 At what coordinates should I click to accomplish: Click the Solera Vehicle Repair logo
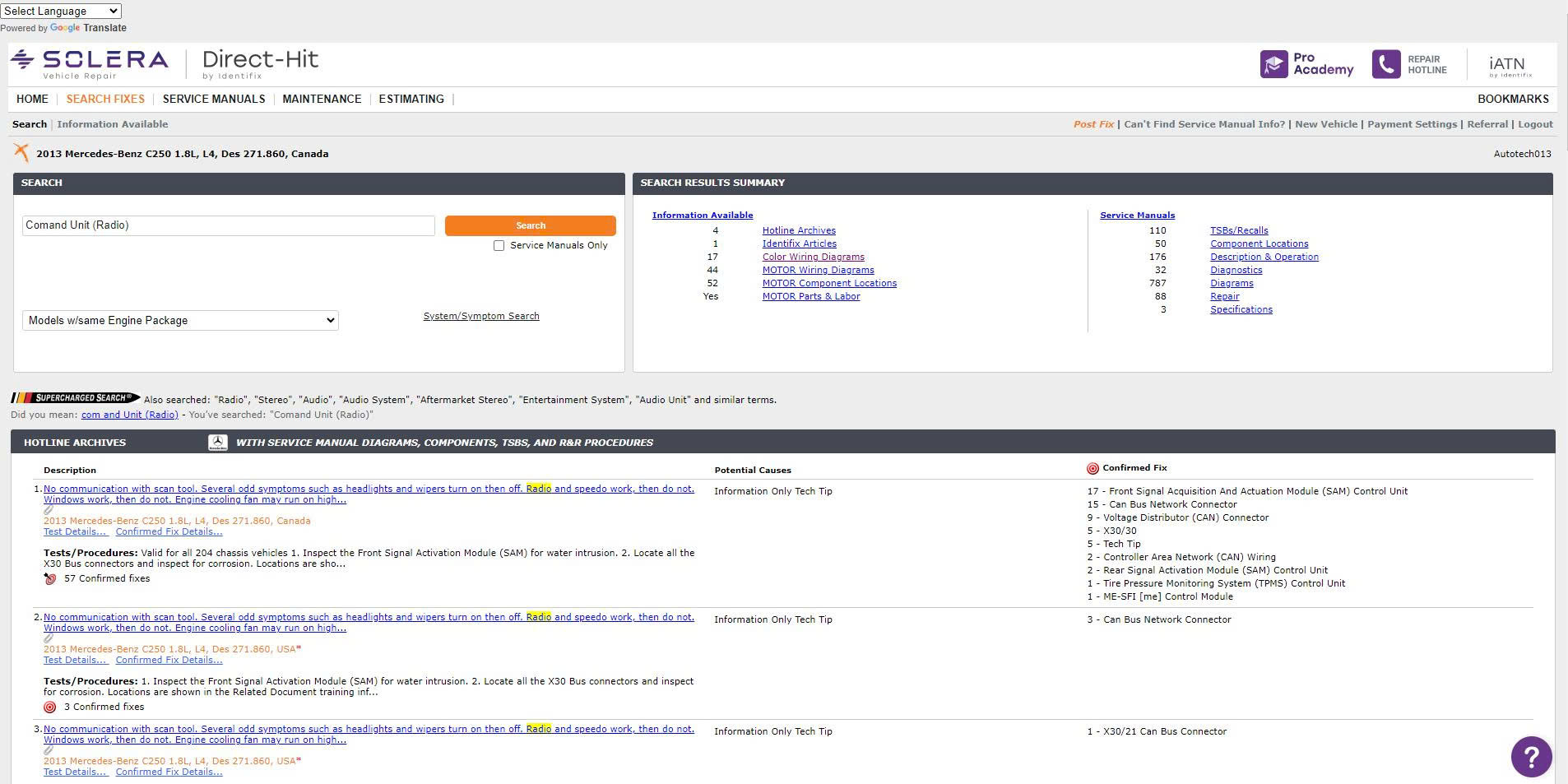pos(89,64)
